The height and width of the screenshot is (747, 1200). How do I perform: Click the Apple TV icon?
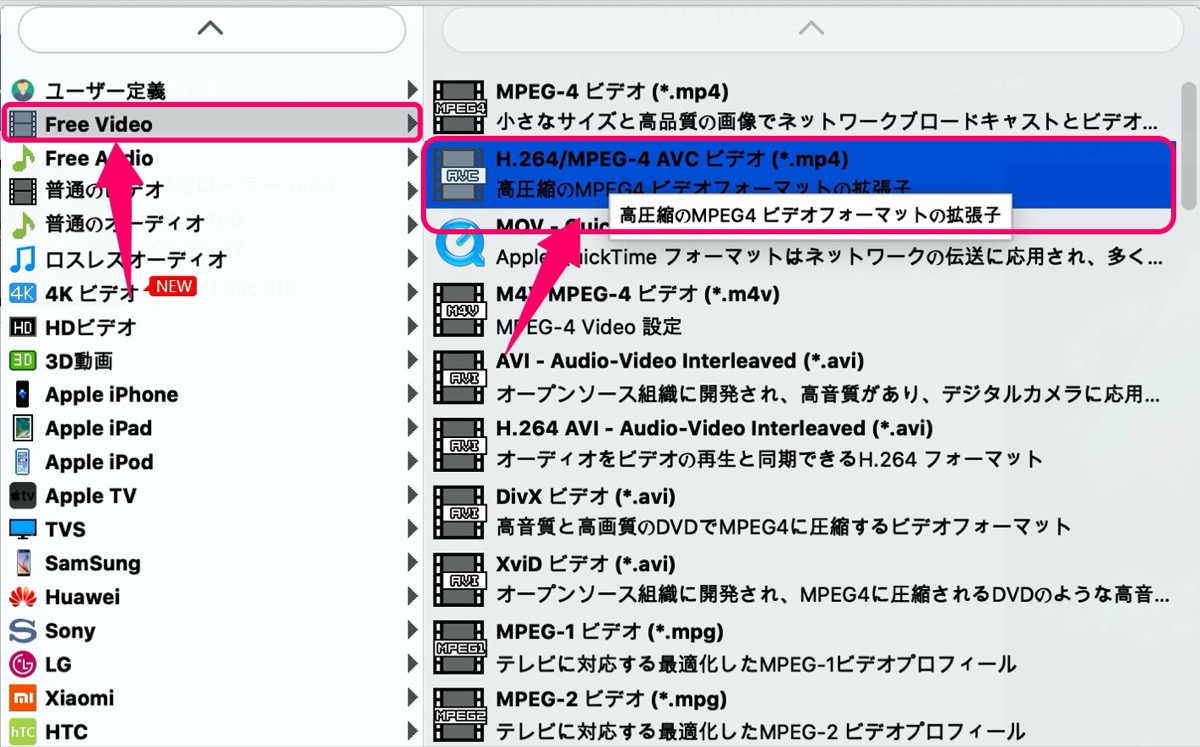click(22, 496)
